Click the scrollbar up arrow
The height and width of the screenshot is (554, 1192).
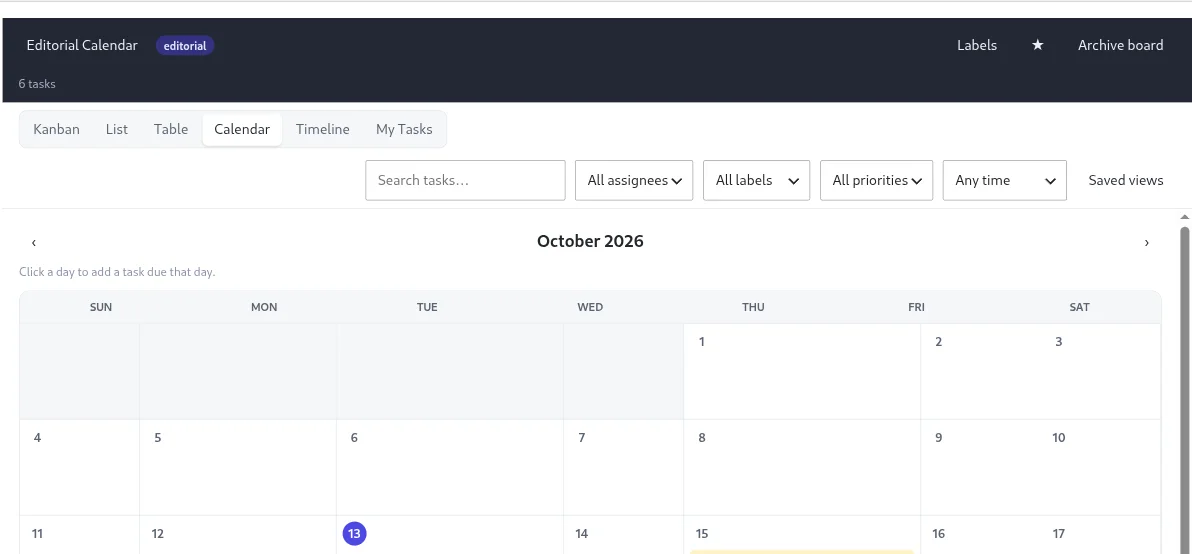pos(1184,217)
